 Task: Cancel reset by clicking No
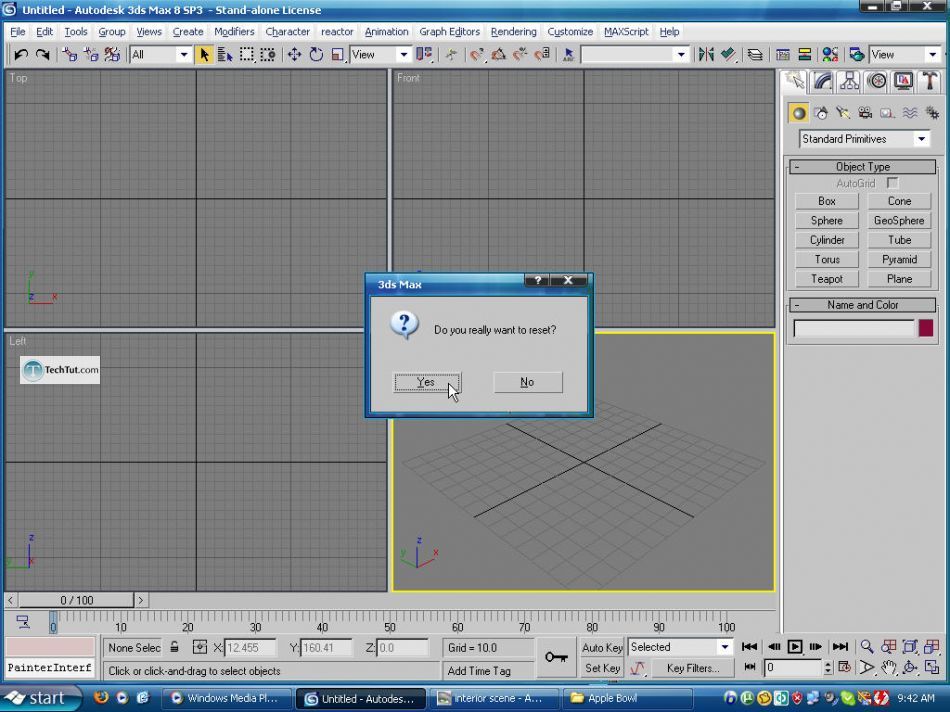[528, 382]
